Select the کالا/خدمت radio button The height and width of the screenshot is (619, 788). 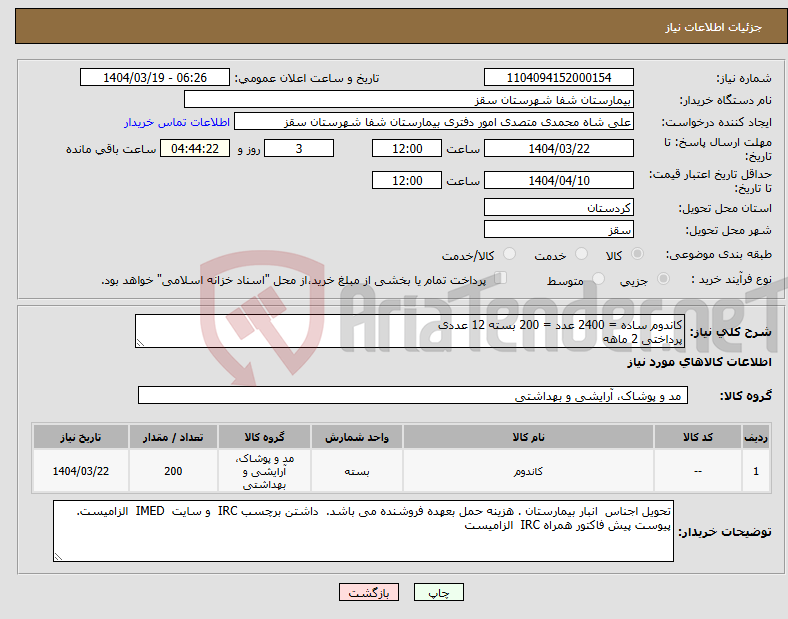pyautogui.click(x=509, y=254)
